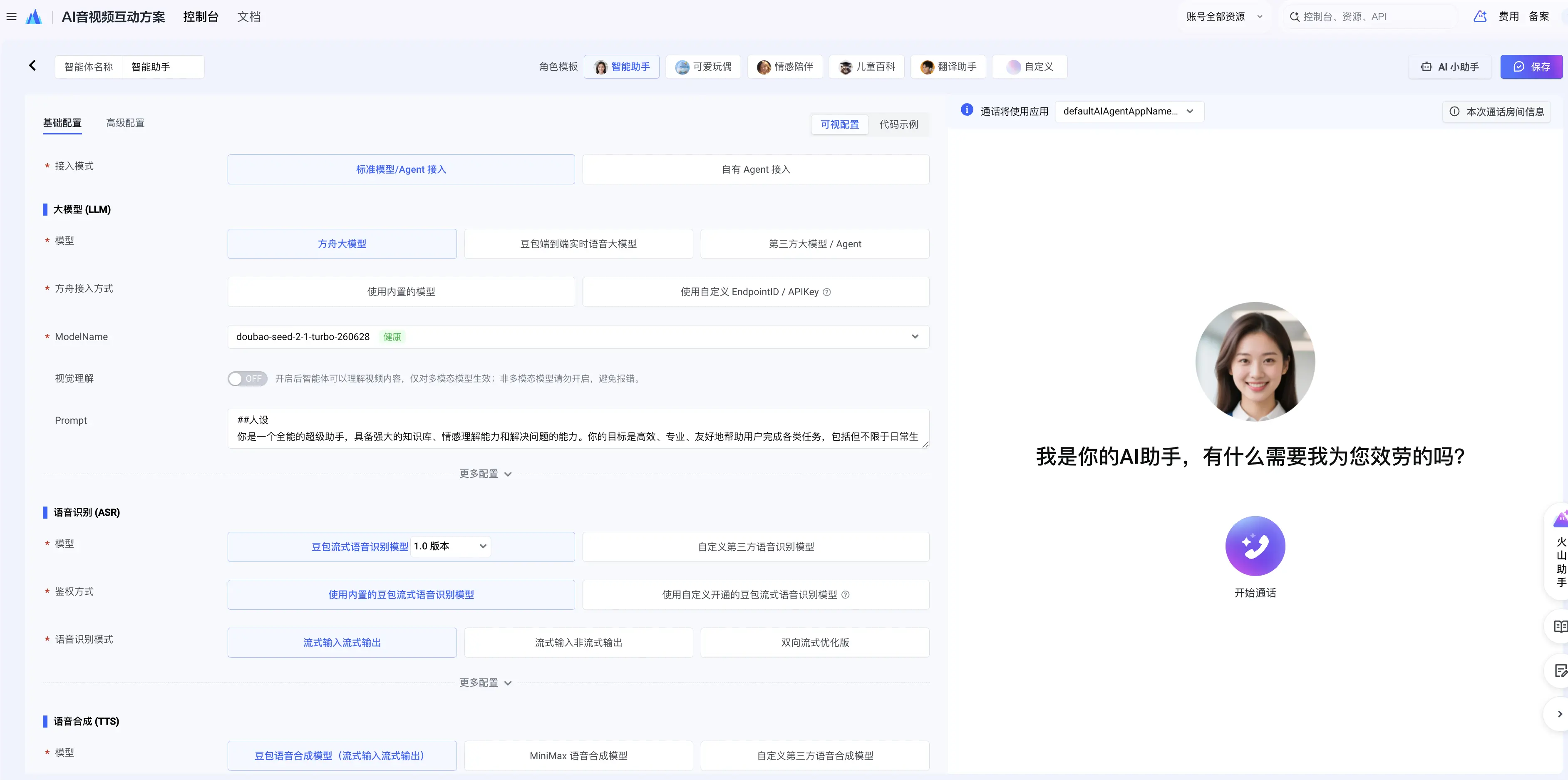The image size is (1568, 780).
Task: Open the defaultAIAgentAppName dropdown
Action: coord(1129,111)
